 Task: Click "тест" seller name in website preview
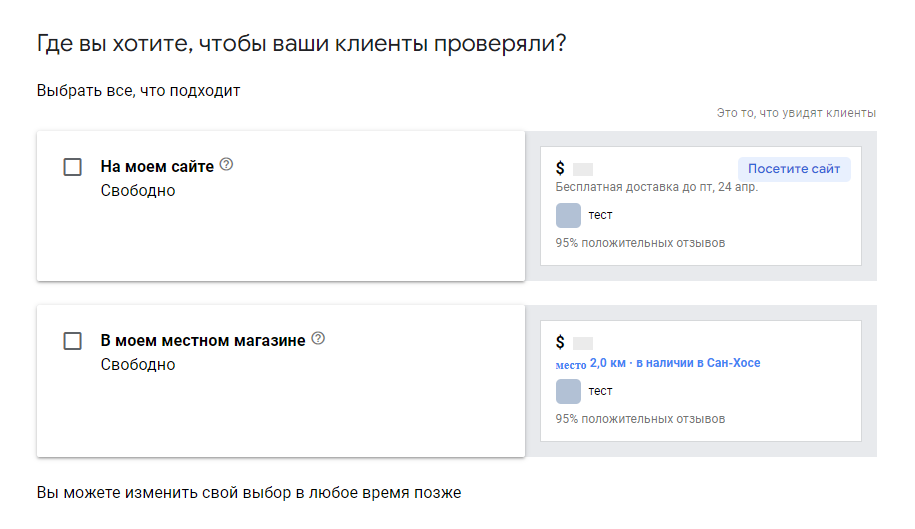pos(600,215)
